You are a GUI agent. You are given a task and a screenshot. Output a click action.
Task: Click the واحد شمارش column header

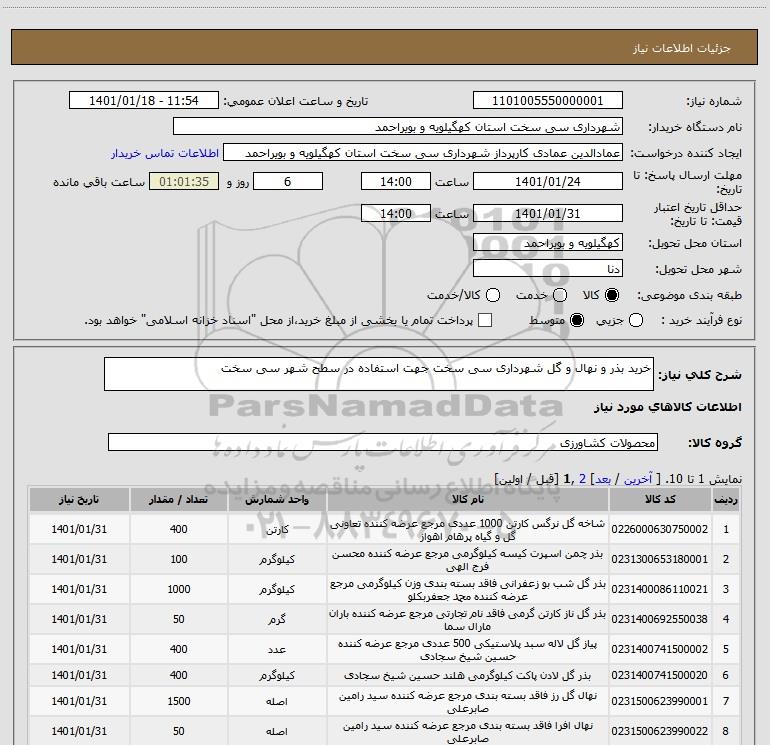click(277, 499)
